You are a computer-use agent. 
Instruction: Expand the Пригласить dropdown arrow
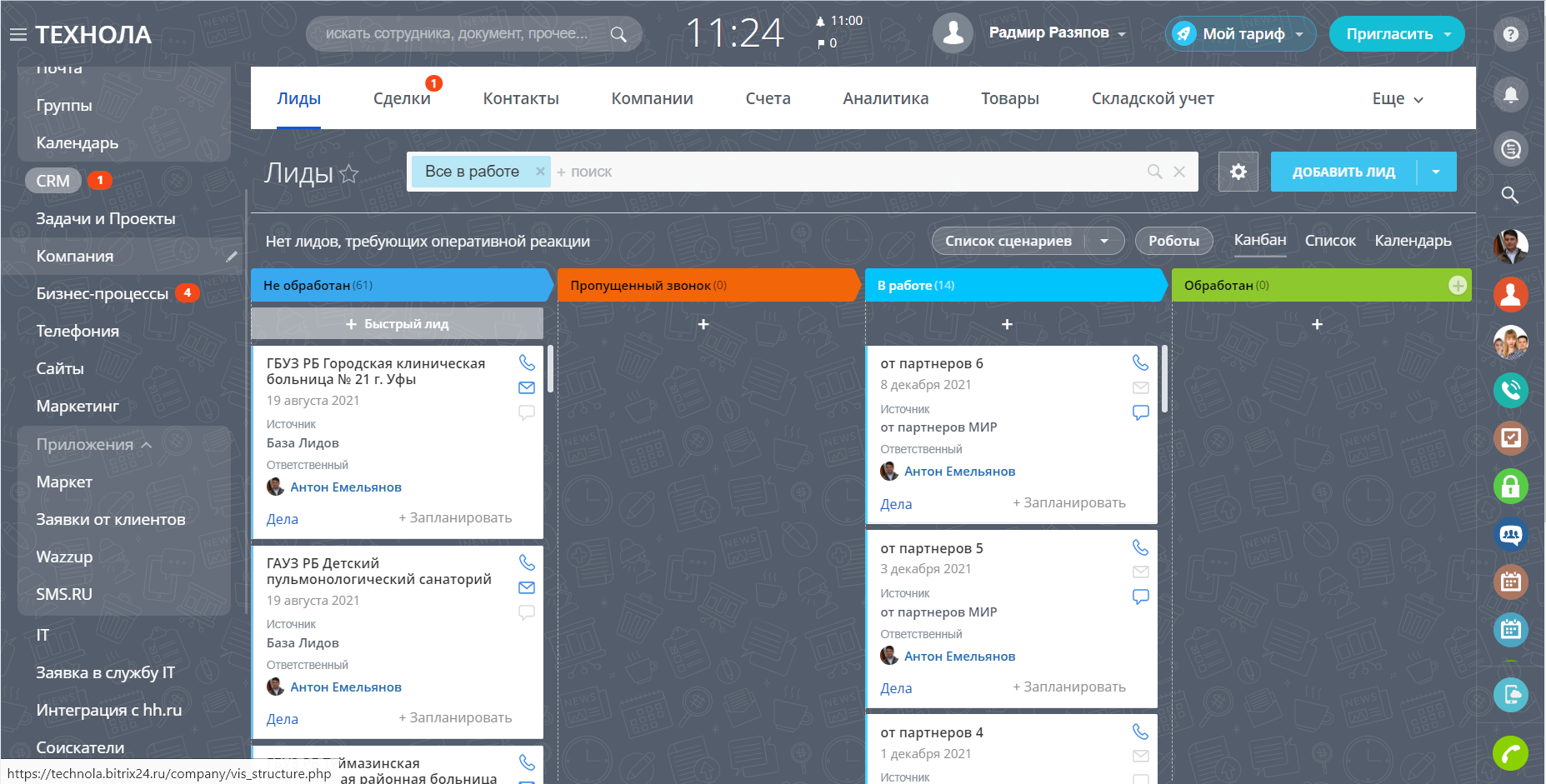coord(1448,34)
